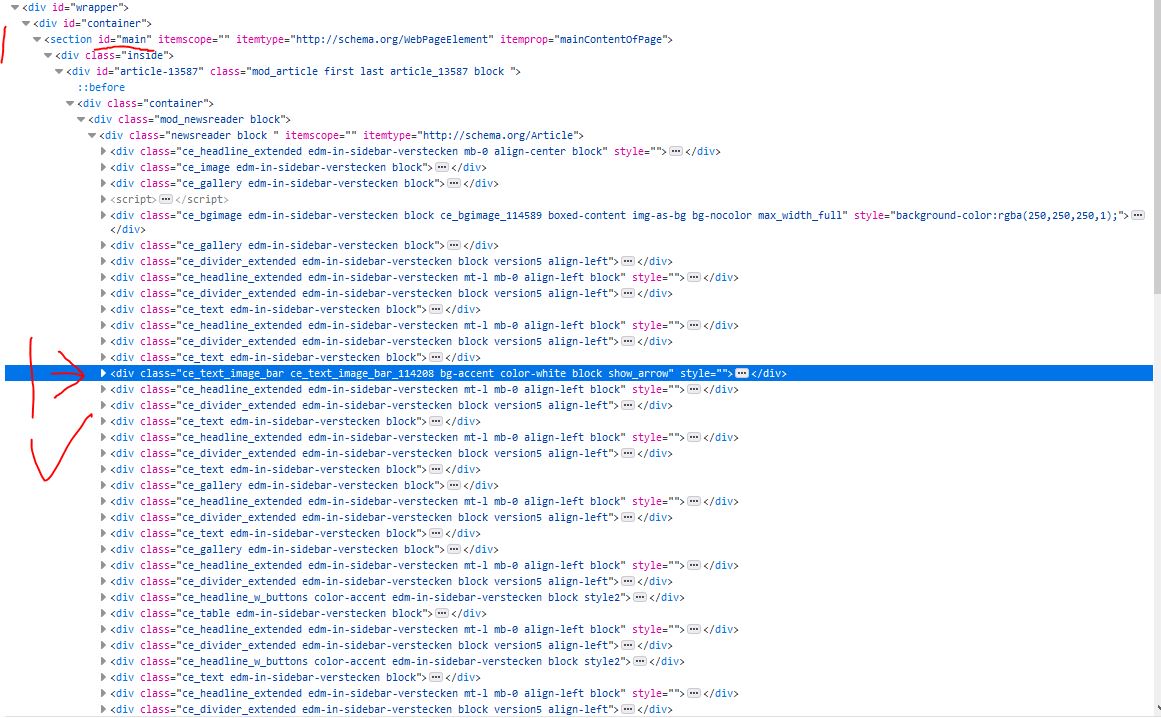Click ellipsis badge of ce_bgimage div
1161x718 pixels.
[1138, 215]
